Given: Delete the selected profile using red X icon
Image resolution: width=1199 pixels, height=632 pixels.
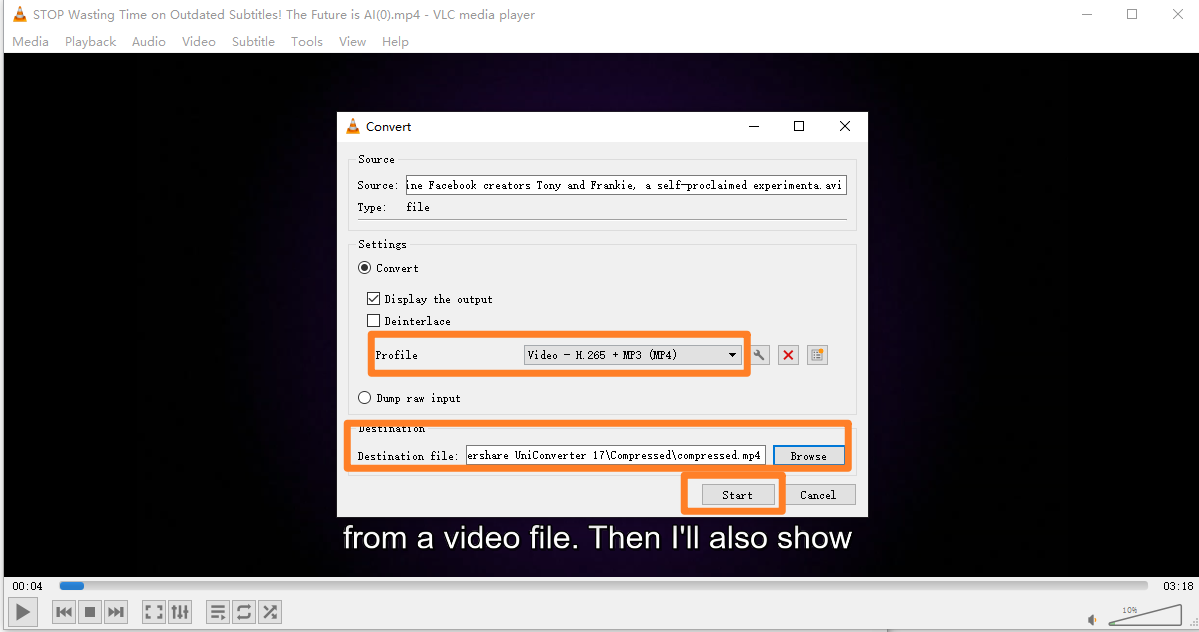Looking at the screenshot, I should 788,354.
